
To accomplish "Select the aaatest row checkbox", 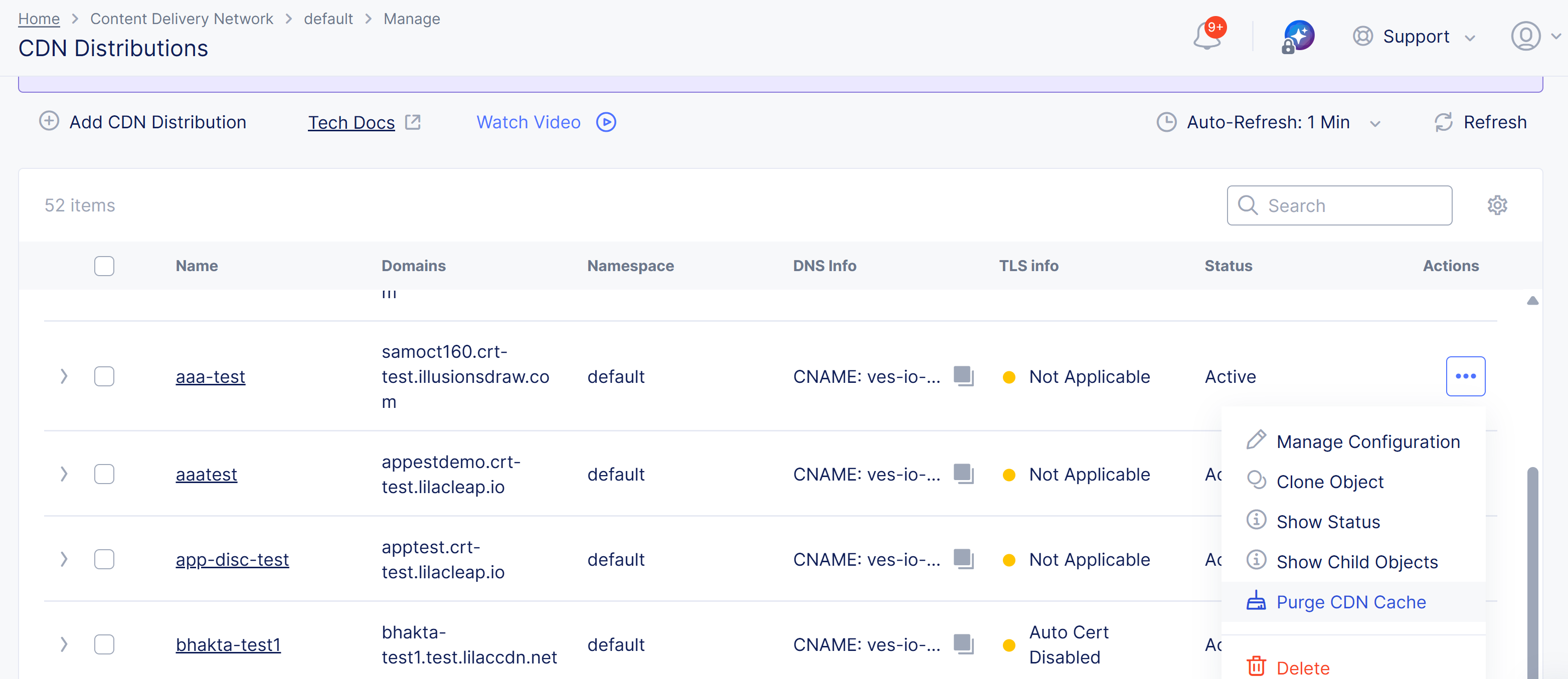I will (x=104, y=474).
